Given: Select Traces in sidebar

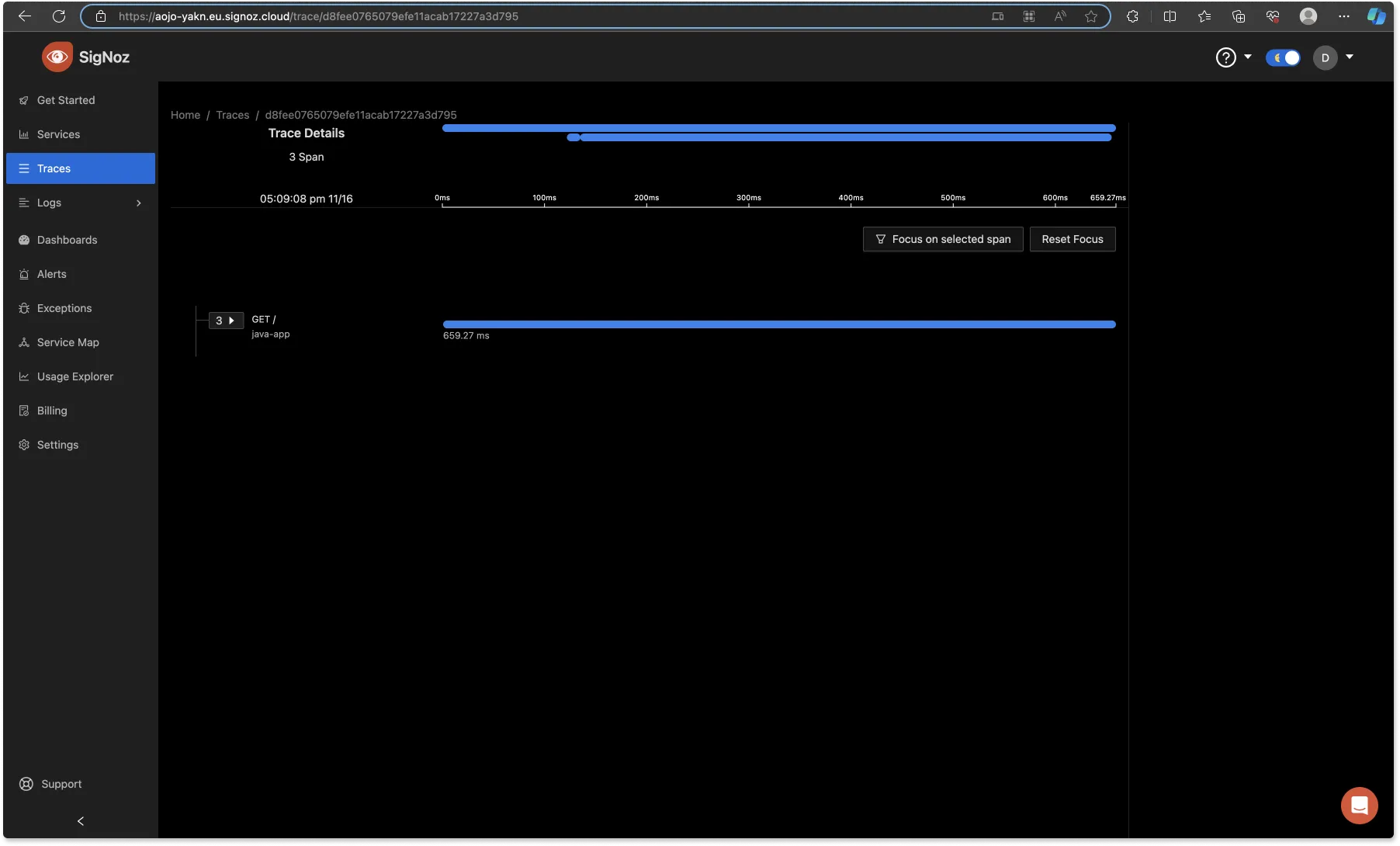Looking at the screenshot, I should pyautogui.click(x=81, y=168).
